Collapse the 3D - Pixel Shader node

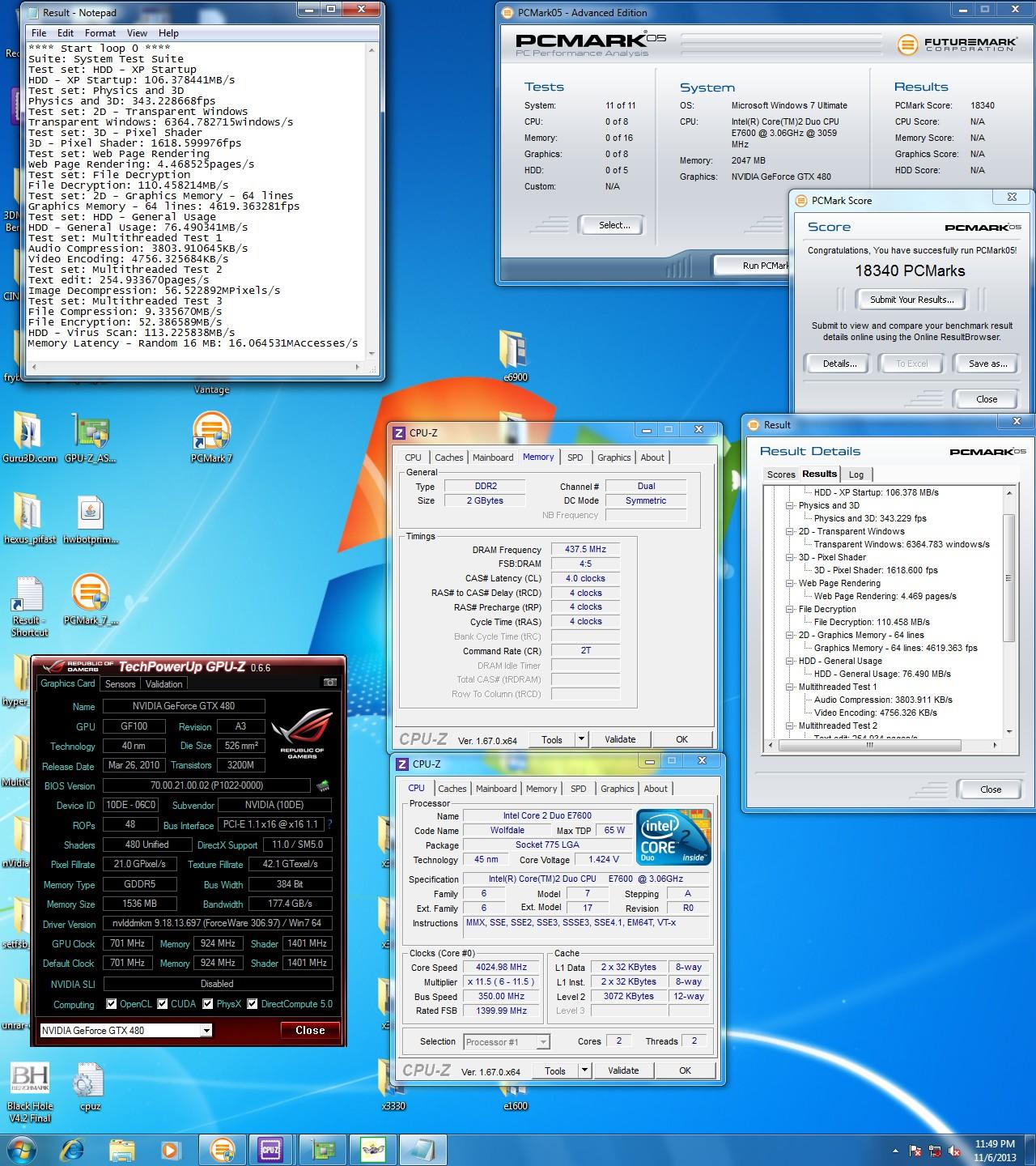pos(790,557)
